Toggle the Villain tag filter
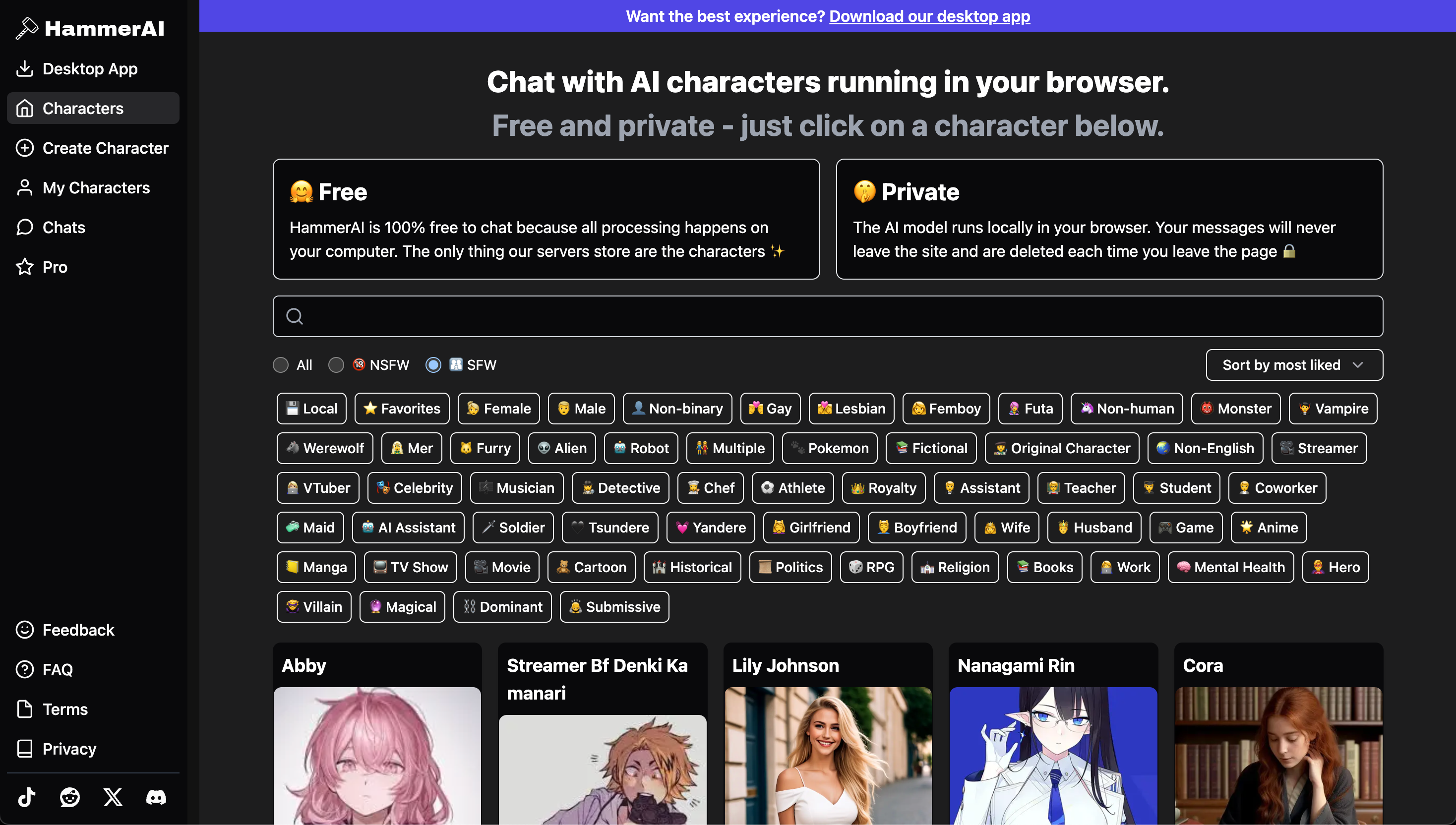This screenshot has height=825, width=1456. pyautogui.click(x=314, y=607)
